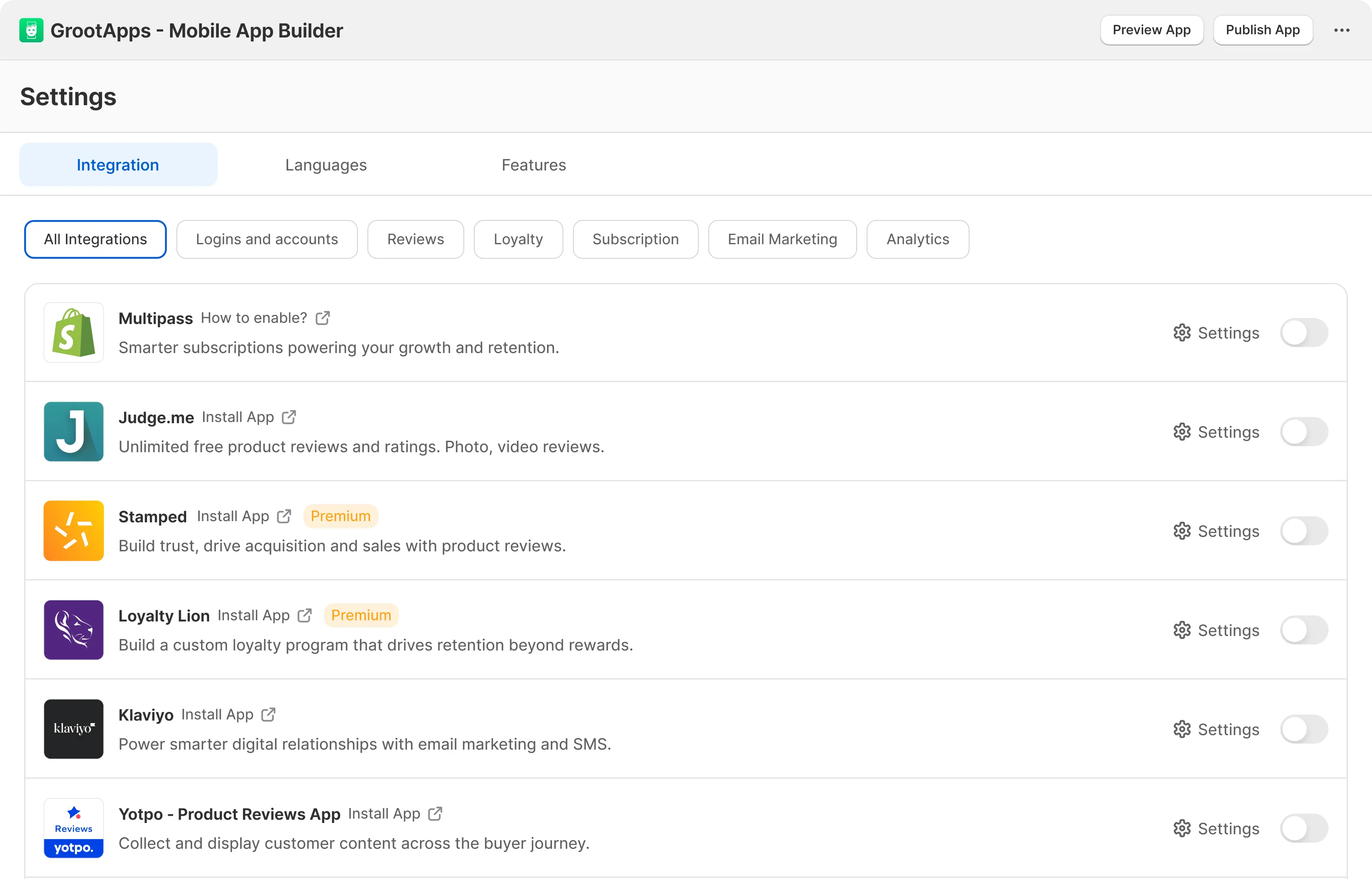Screen dimensions: 1372x879
Task: Toggle Loyalty Lion integration on
Action: click(1304, 630)
